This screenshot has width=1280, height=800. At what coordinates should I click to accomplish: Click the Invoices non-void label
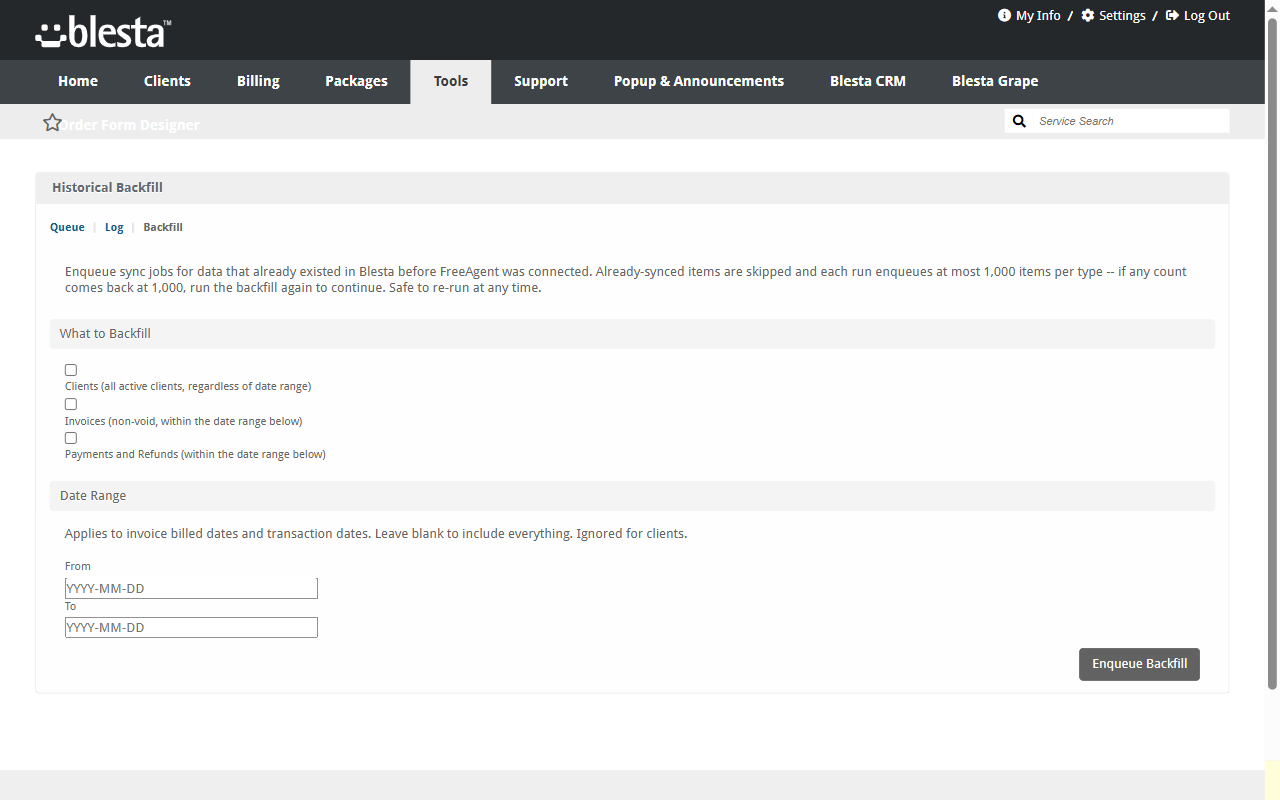coord(184,421)
